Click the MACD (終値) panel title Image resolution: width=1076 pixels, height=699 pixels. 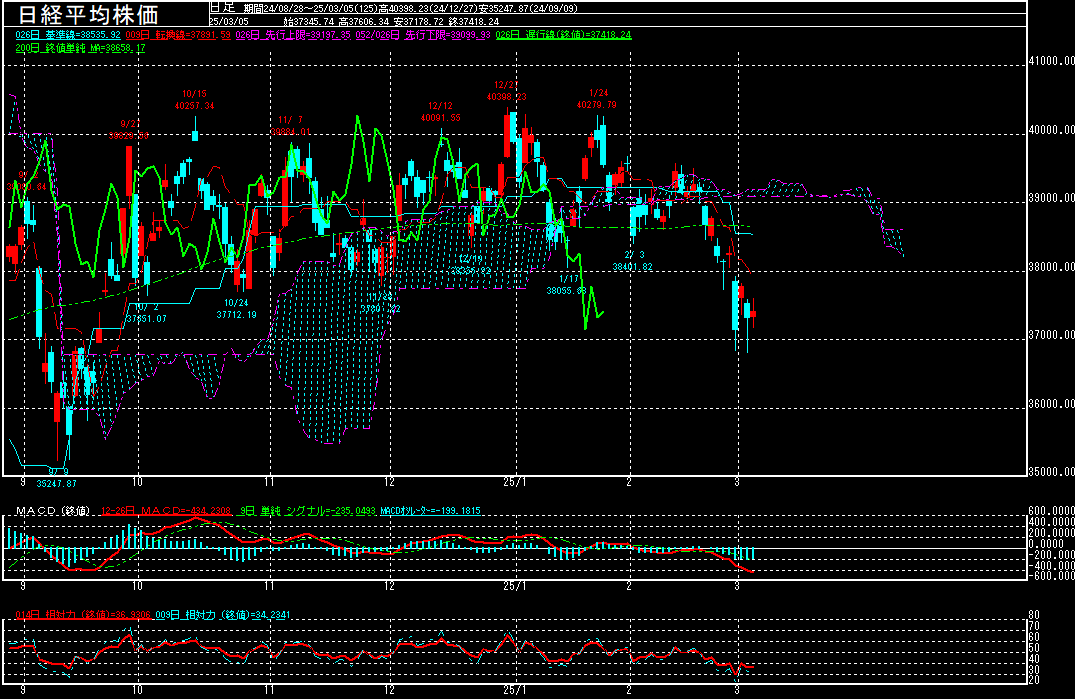53,510
